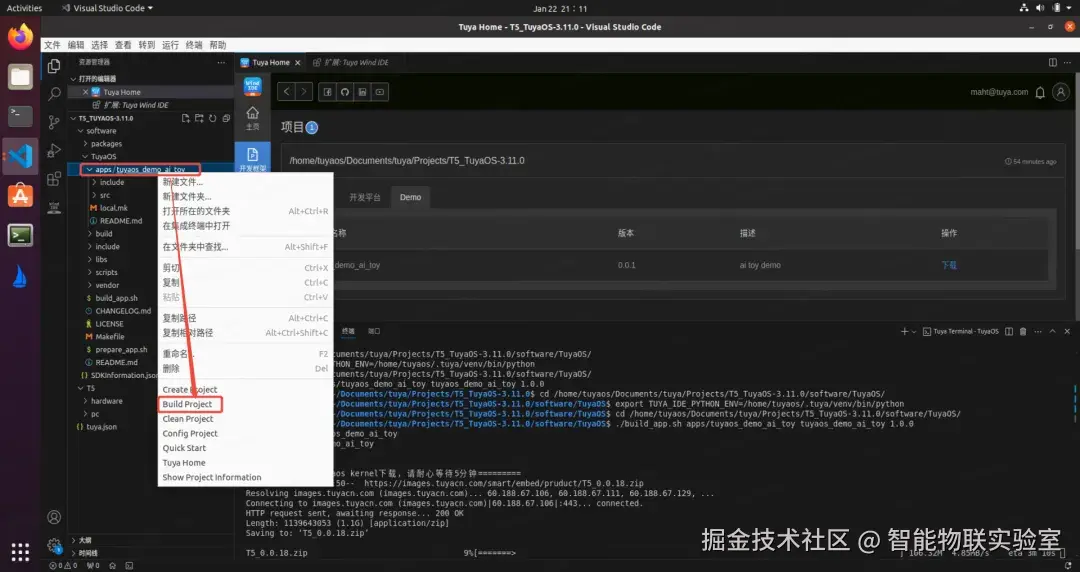The height and width of the screenshot is (572, 1080).
Task: Go back with the Tuya Home left arrow
Action: (x=287, y=92)
